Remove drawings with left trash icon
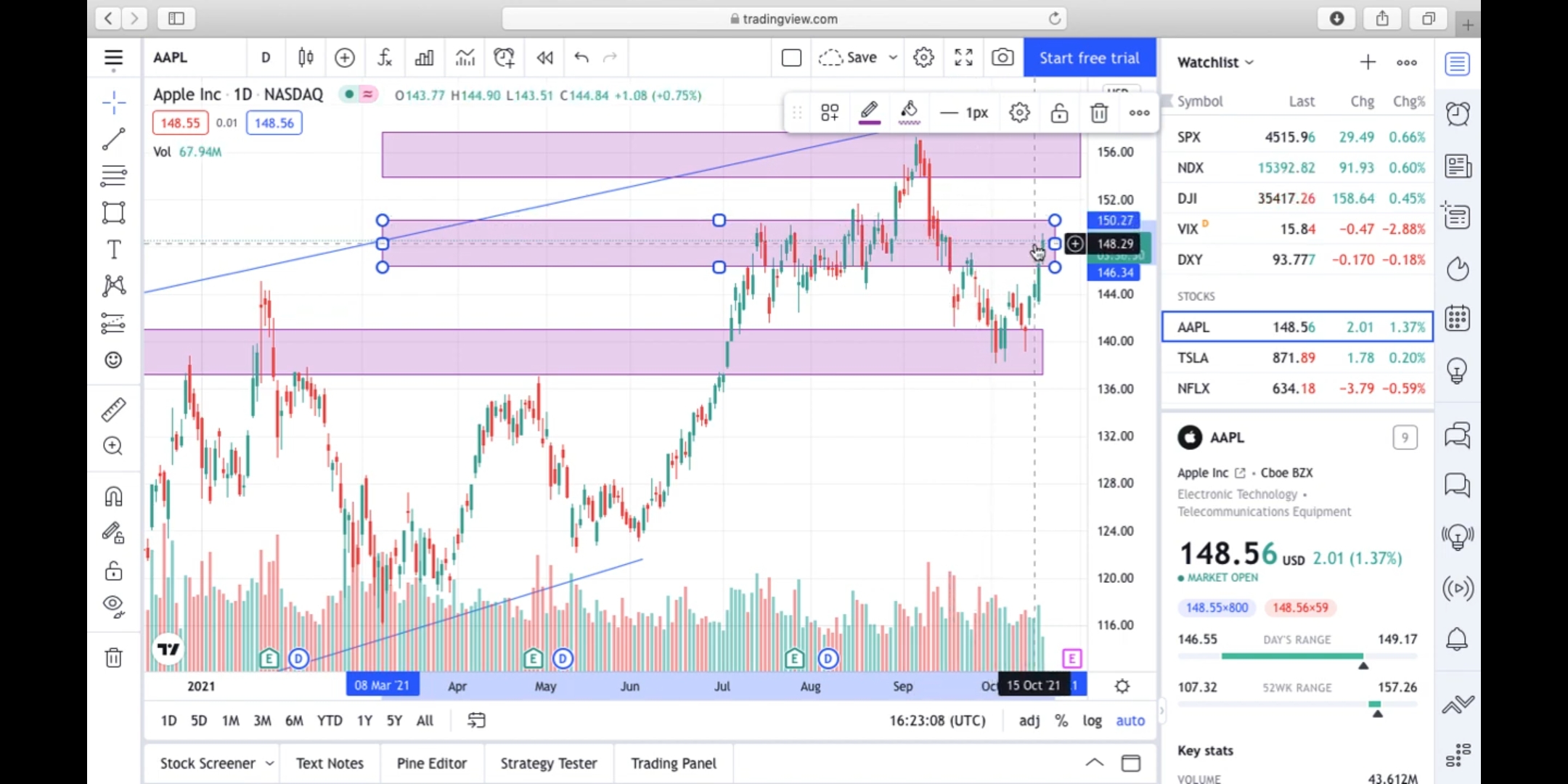This screenshot has width=1568, height=784. pyautogui.click(x=113, y=658)
